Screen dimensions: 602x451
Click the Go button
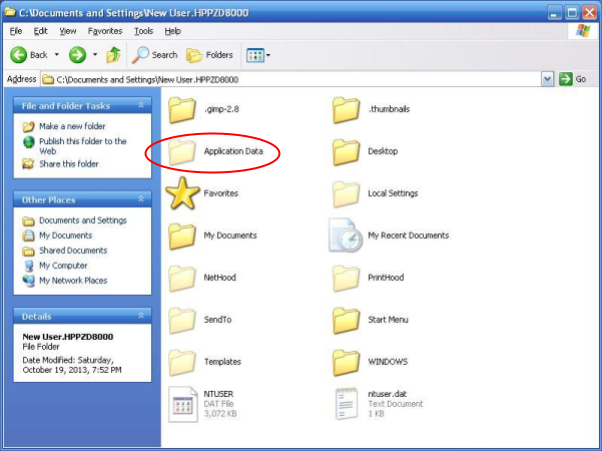[x=572, y=79]
